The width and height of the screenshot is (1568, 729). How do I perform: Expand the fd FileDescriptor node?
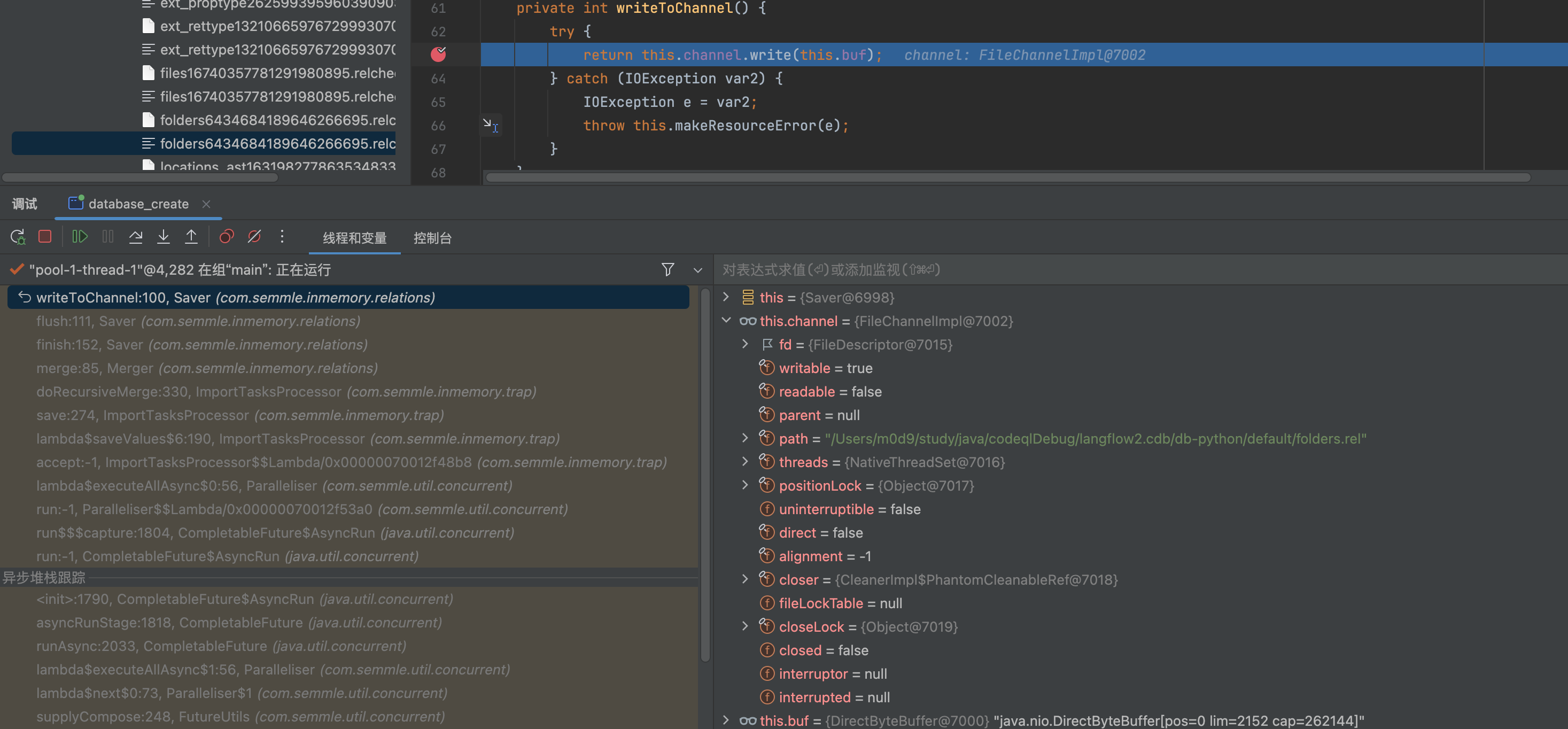point(745,344)
